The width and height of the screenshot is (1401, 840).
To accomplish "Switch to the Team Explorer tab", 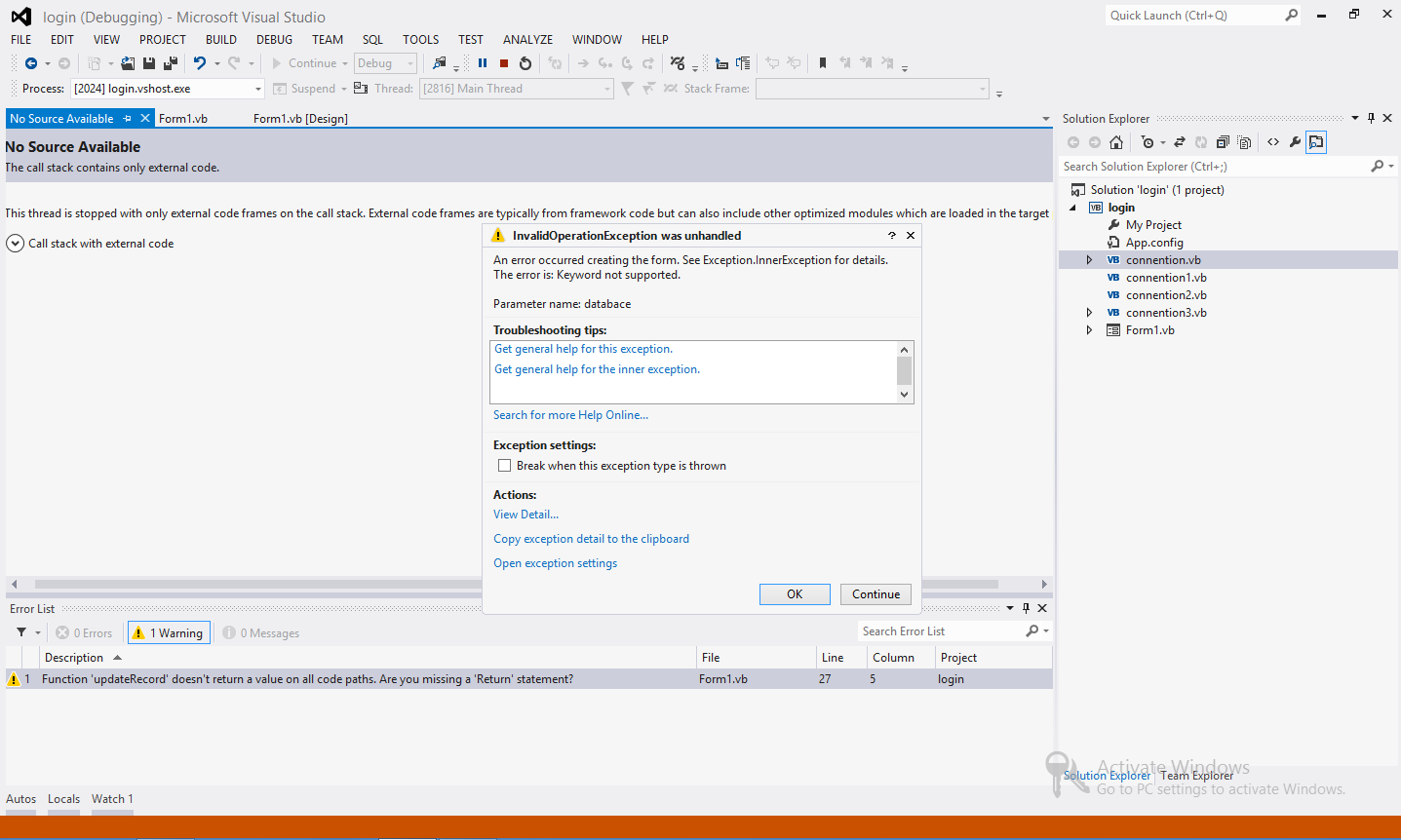I will [x=1197, y=776].
